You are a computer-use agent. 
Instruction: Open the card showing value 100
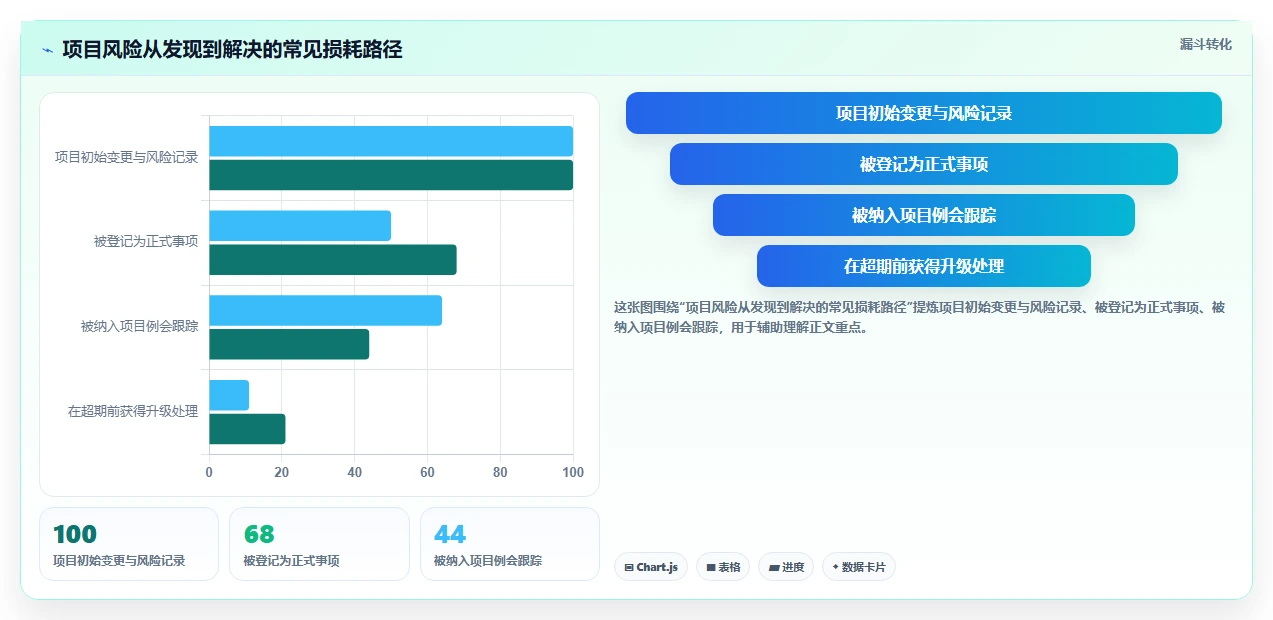[x=129, y=544]
